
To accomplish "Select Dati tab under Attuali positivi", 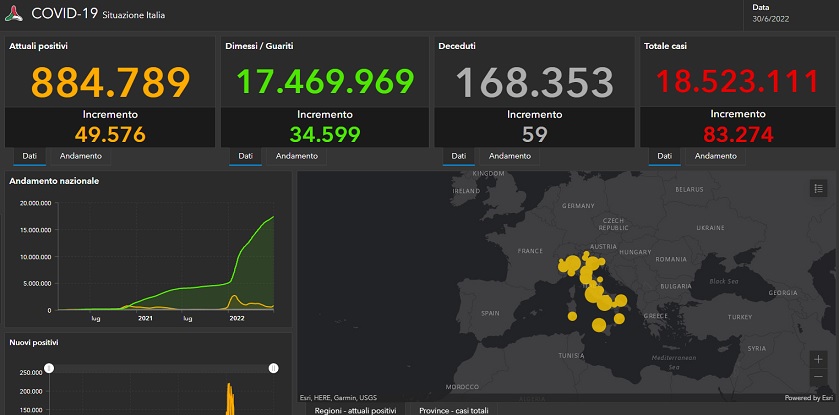I will pyautogui.click(x=29, y=156).
